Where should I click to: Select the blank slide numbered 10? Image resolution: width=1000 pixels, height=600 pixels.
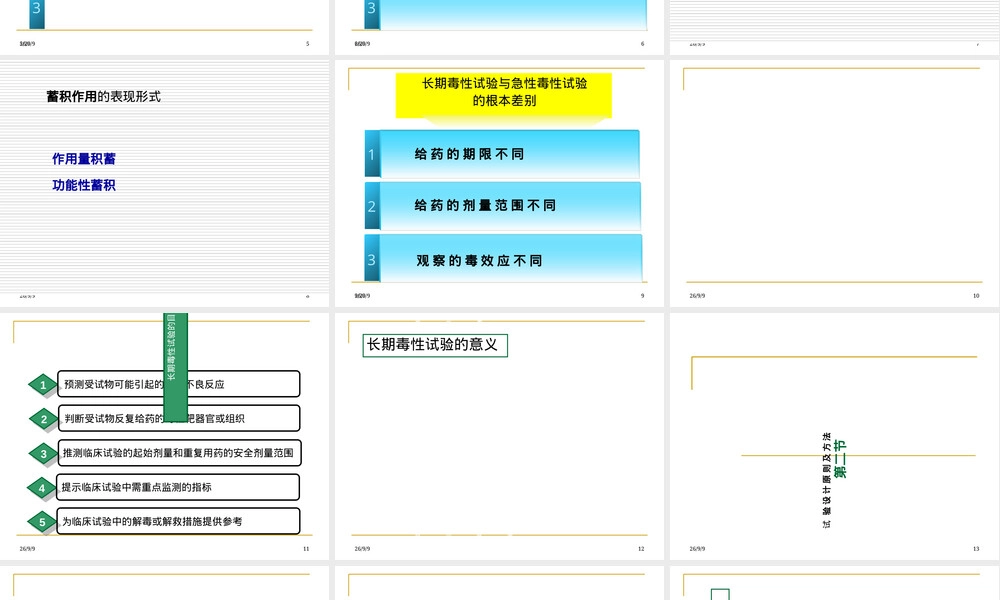pyautogui.click(x=832, y=183)
